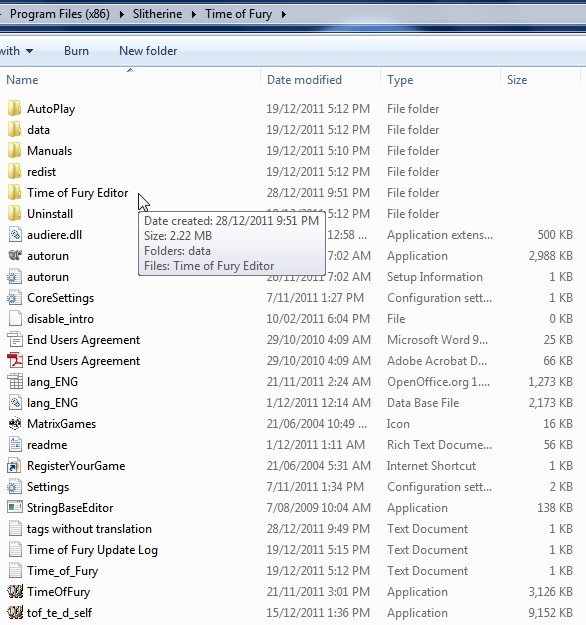Viewport: 586px width, 625px height.
Task: Select the End Users Agreement PDF icon
Action: click(x=15, y=361)
